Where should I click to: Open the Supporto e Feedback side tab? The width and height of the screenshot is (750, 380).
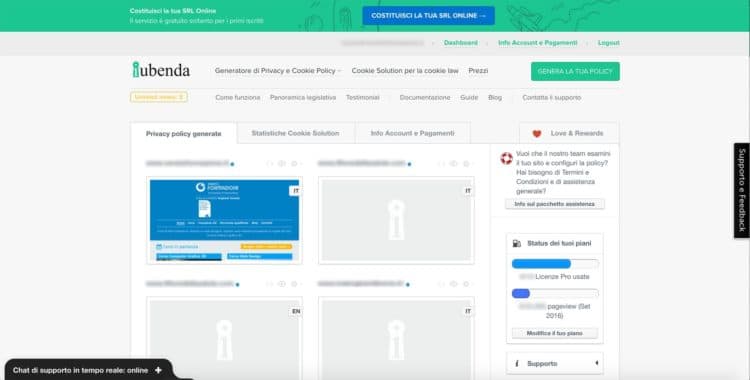(742, 190)
